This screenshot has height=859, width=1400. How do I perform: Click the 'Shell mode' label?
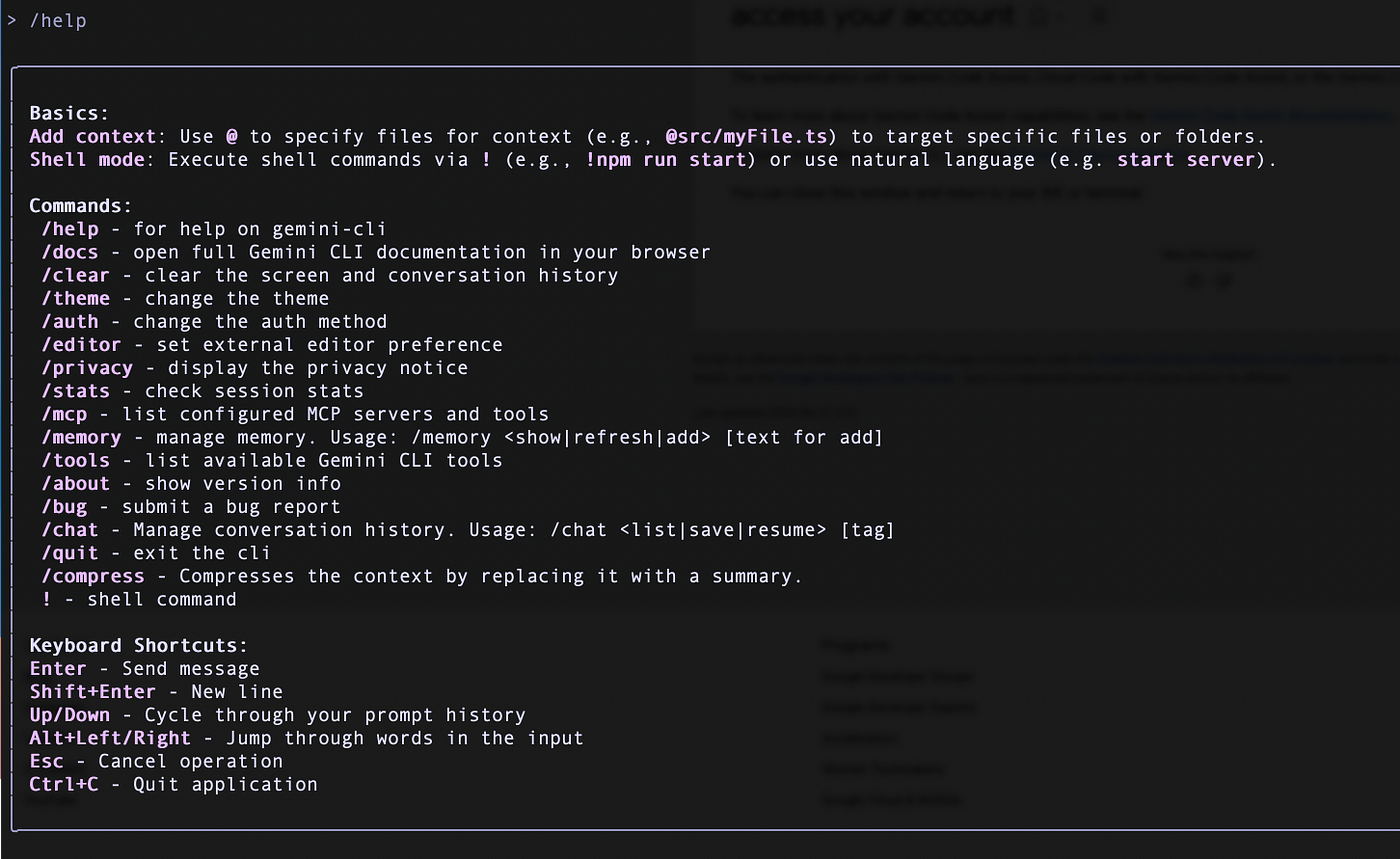87,159
